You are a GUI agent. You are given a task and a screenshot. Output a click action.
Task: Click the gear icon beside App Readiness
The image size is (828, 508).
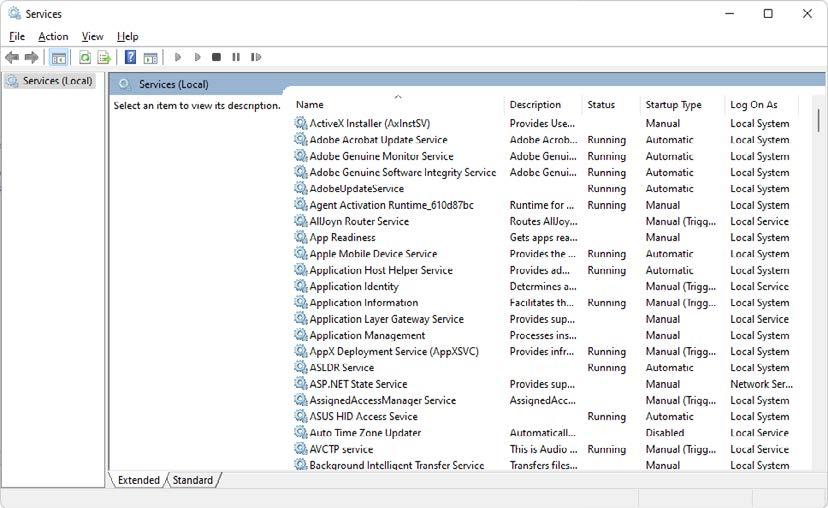(x=301, y=237)
